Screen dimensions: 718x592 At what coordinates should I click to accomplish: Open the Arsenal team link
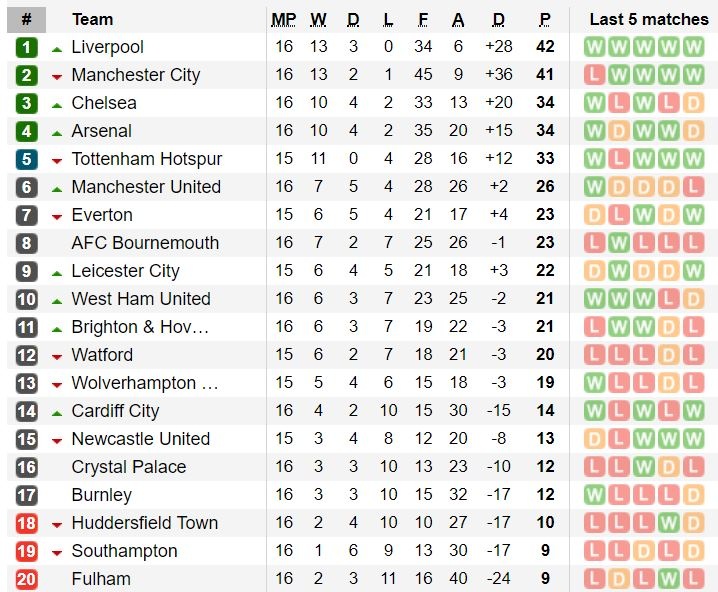click(101, 131)
